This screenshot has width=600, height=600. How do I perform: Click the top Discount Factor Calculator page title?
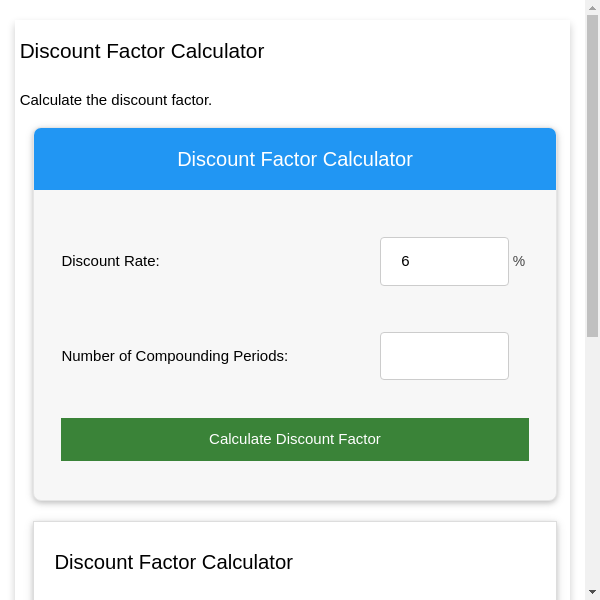coord(142,51)
